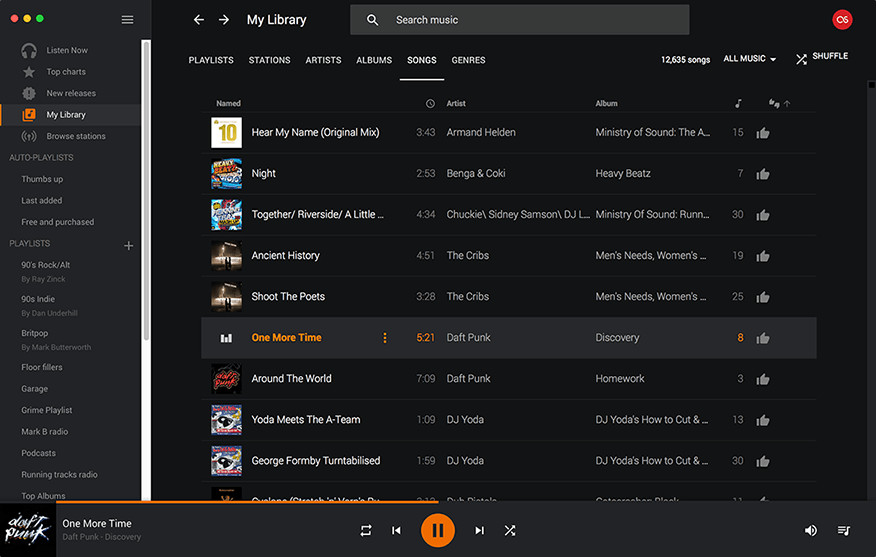
Task: Open the Podcasts playlist
Action: click(x=38, y=453)
